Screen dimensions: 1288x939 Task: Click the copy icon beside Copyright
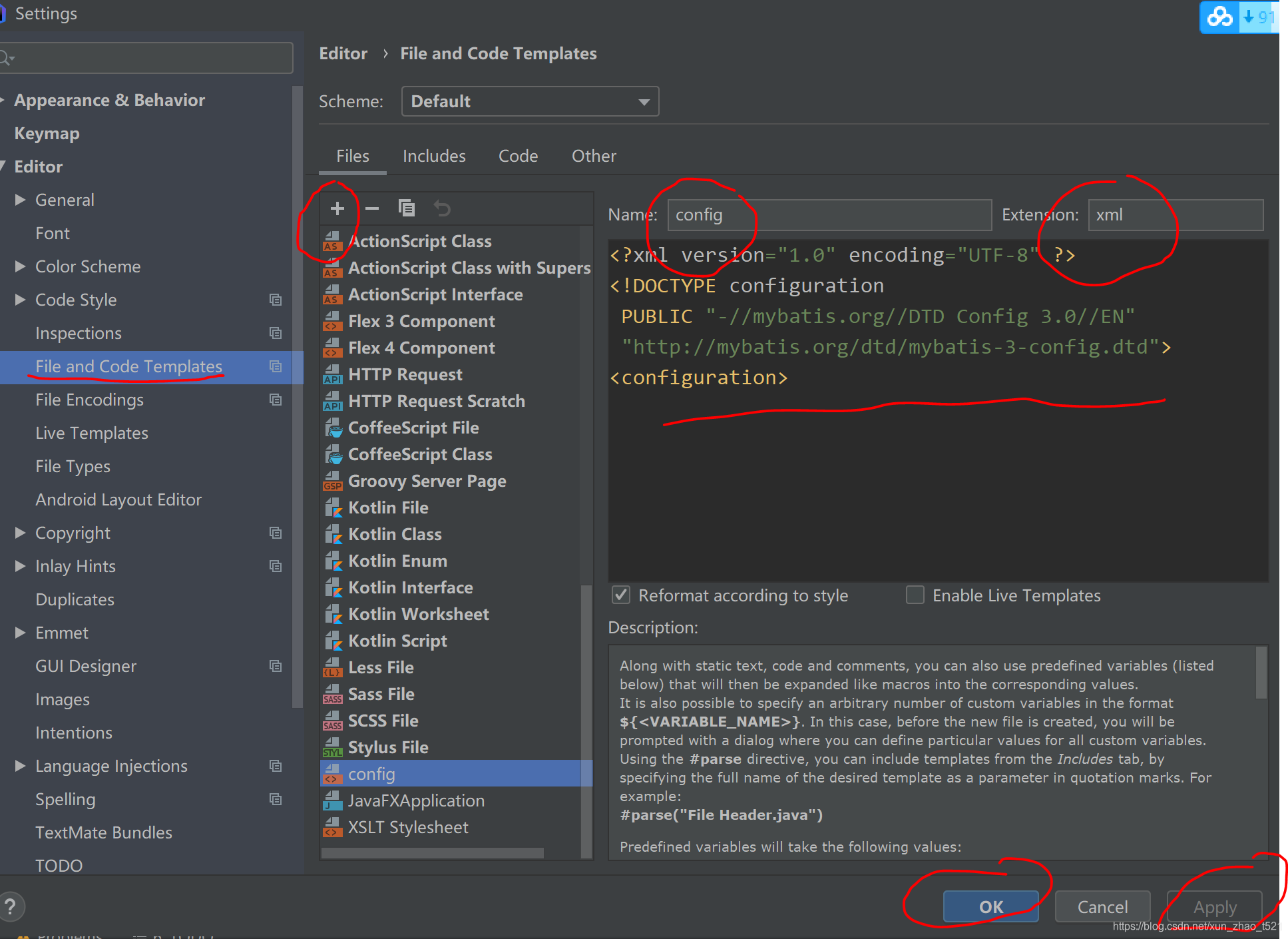coord(276,533)
